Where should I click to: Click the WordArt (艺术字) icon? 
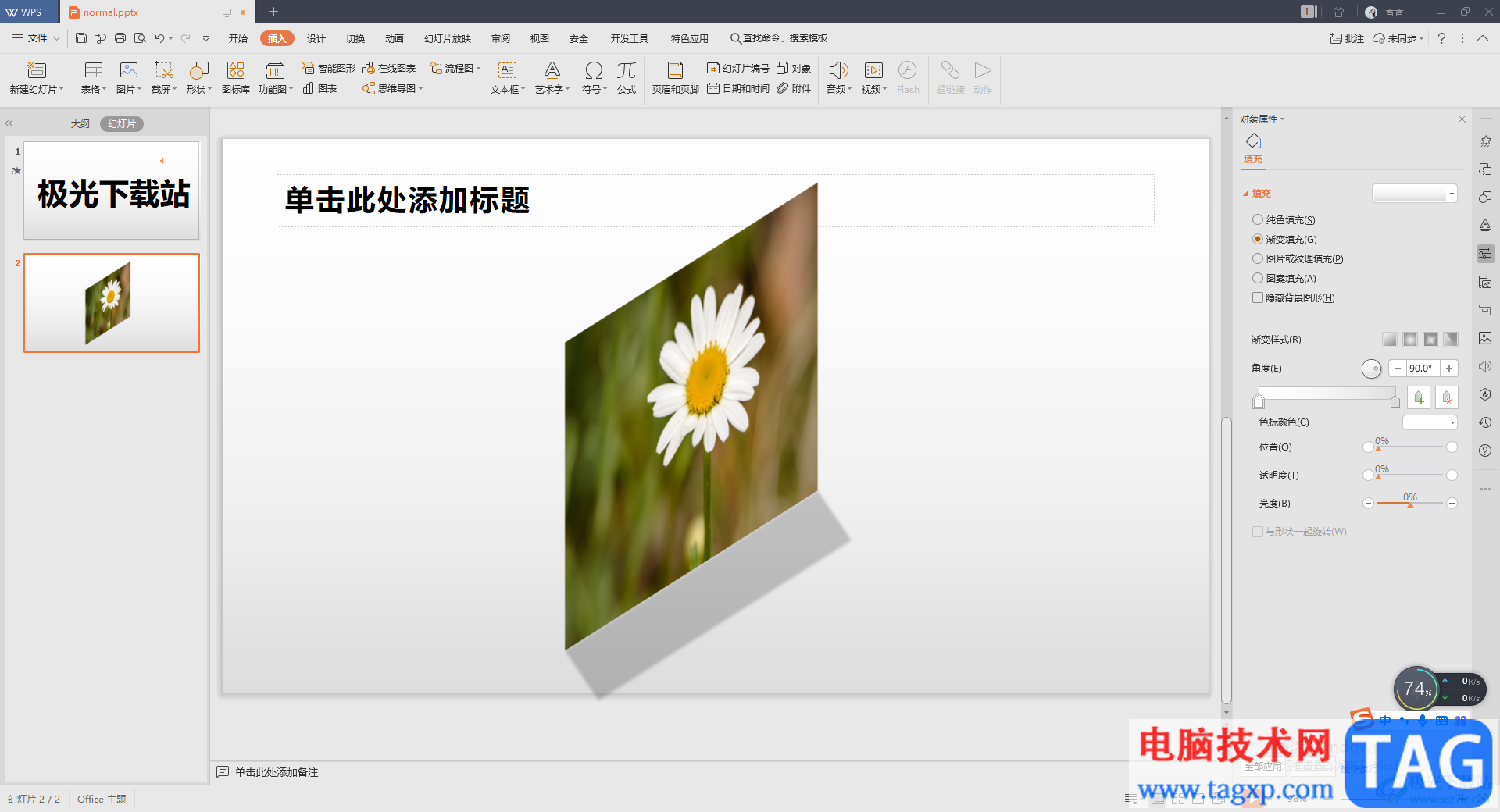pyautogui.click(x=552, y=71)
